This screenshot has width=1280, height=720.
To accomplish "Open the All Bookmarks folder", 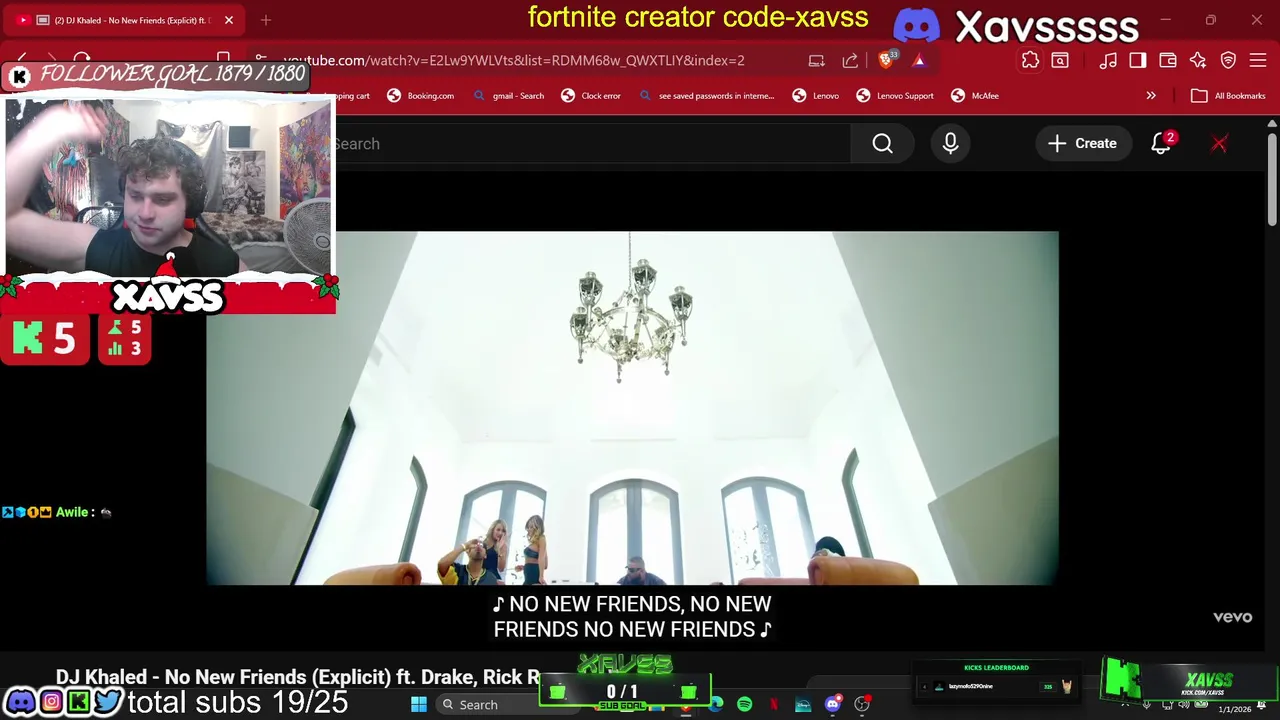I will (x=1228, y=96).
